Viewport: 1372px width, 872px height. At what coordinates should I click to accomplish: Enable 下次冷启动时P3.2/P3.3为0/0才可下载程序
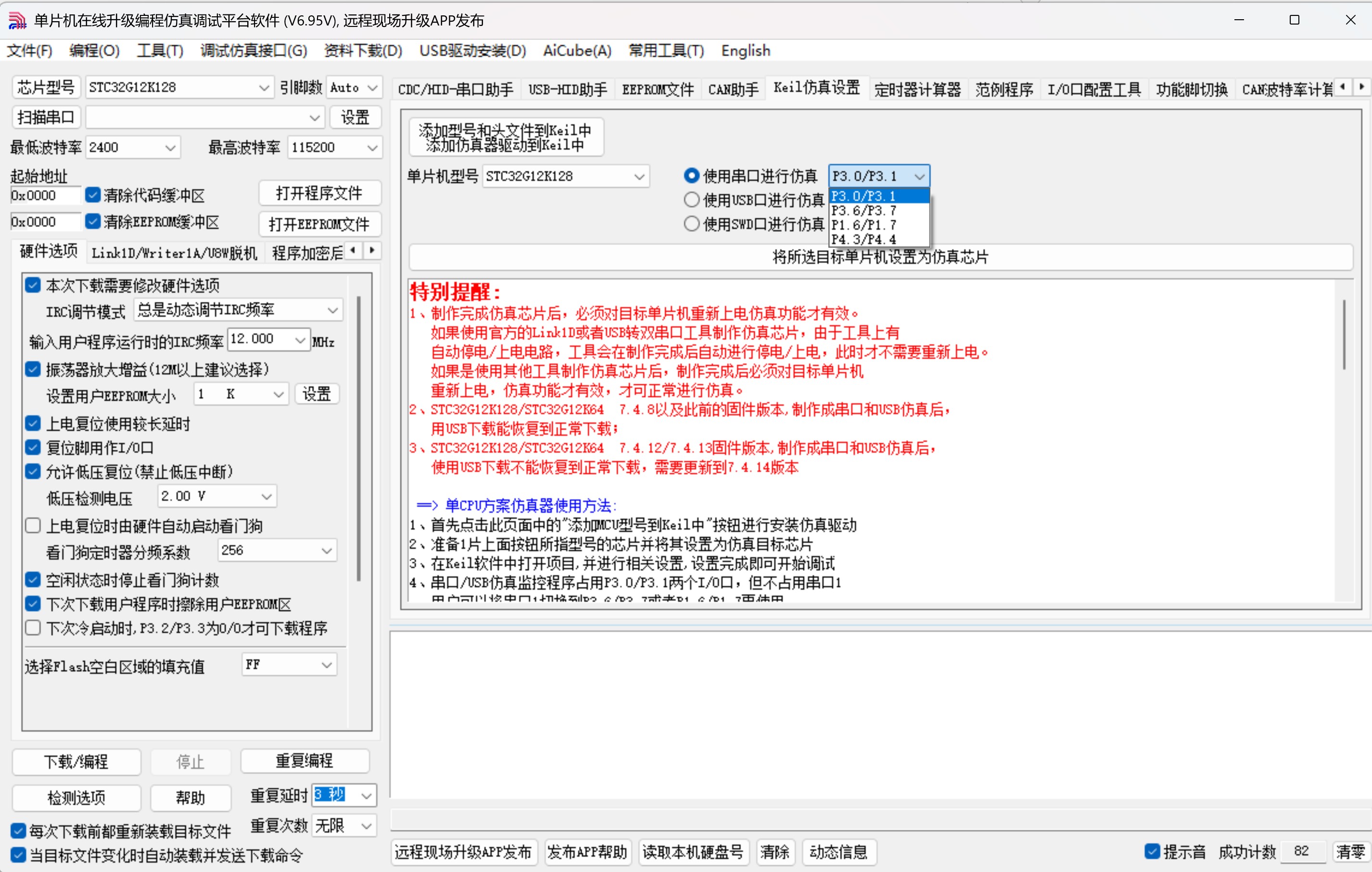[x=33, y=628]
